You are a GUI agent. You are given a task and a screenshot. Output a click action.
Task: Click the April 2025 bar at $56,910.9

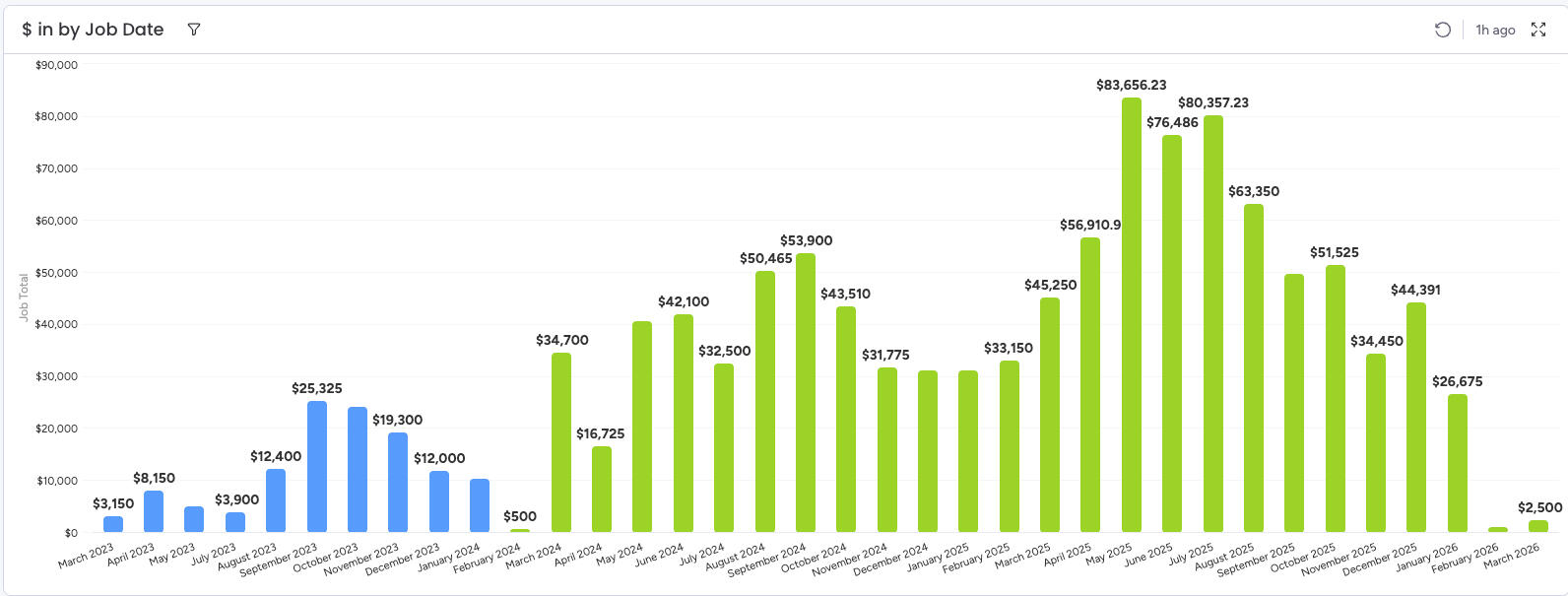1089,386
